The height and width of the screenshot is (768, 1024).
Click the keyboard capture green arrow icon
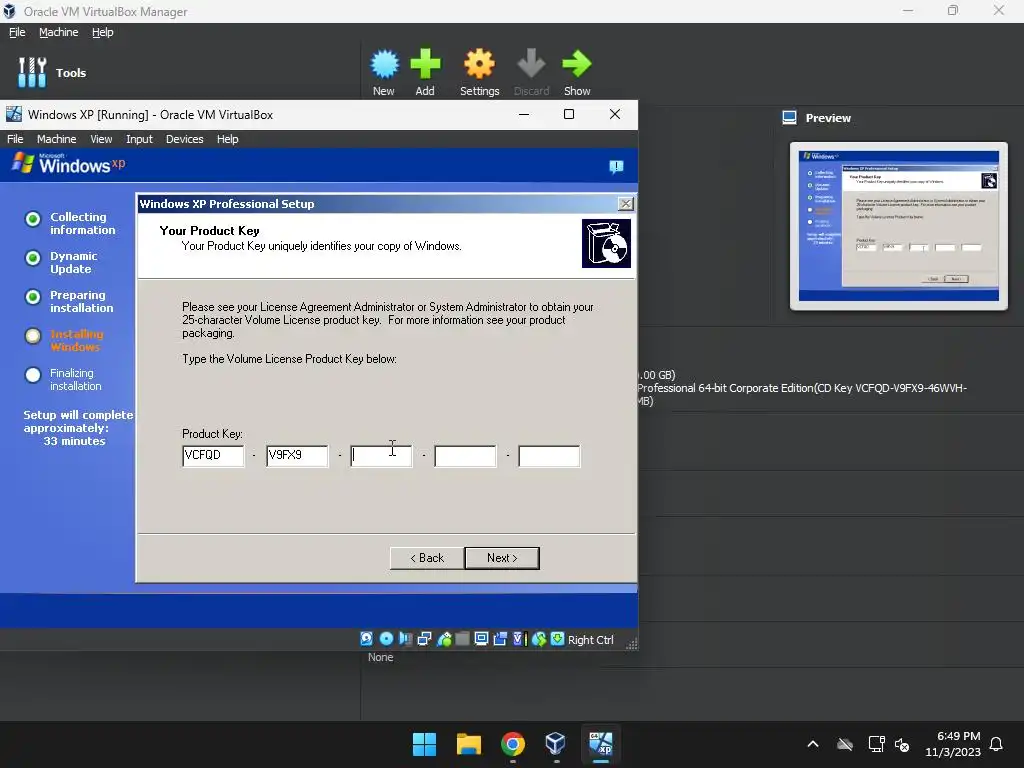point(557,639)
